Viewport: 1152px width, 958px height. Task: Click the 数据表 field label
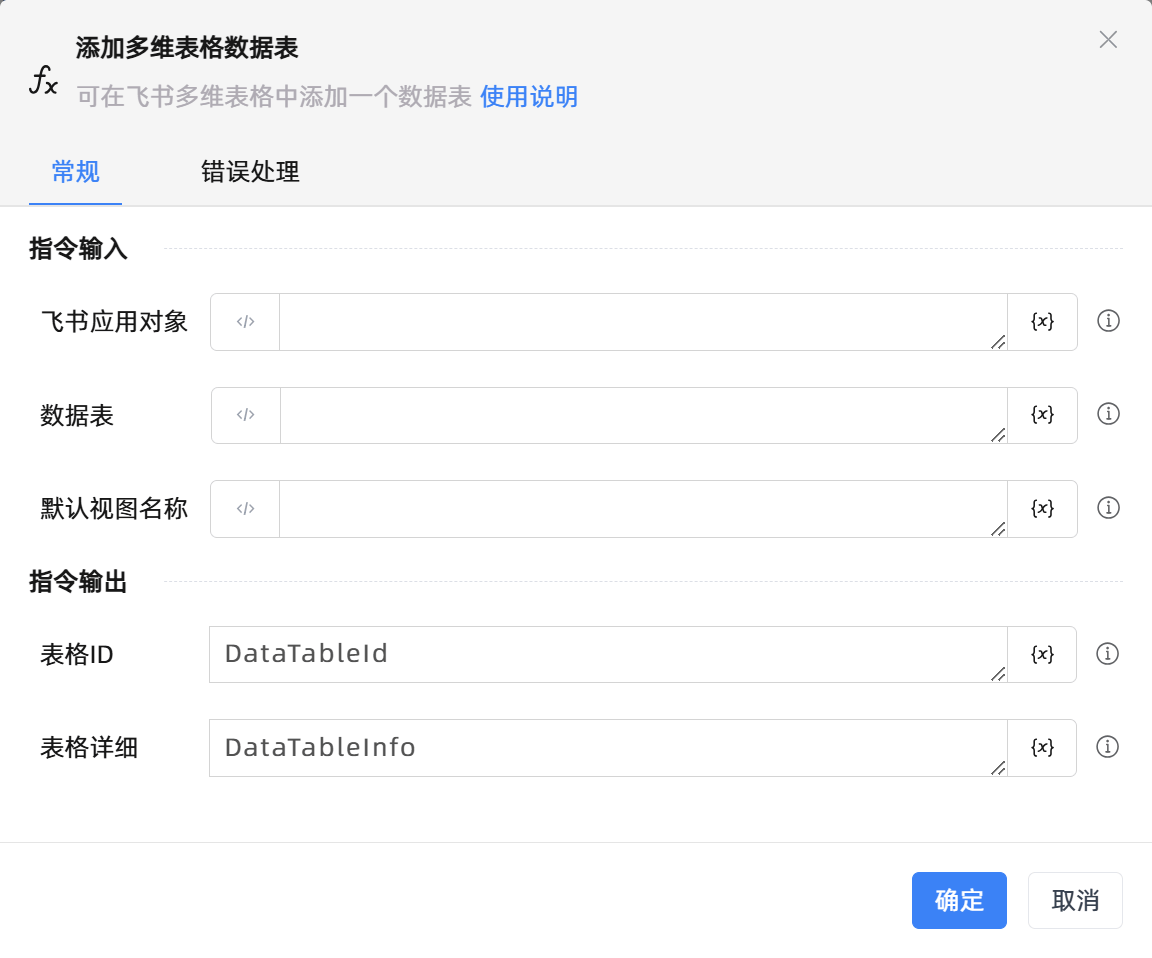coord(76,416)
